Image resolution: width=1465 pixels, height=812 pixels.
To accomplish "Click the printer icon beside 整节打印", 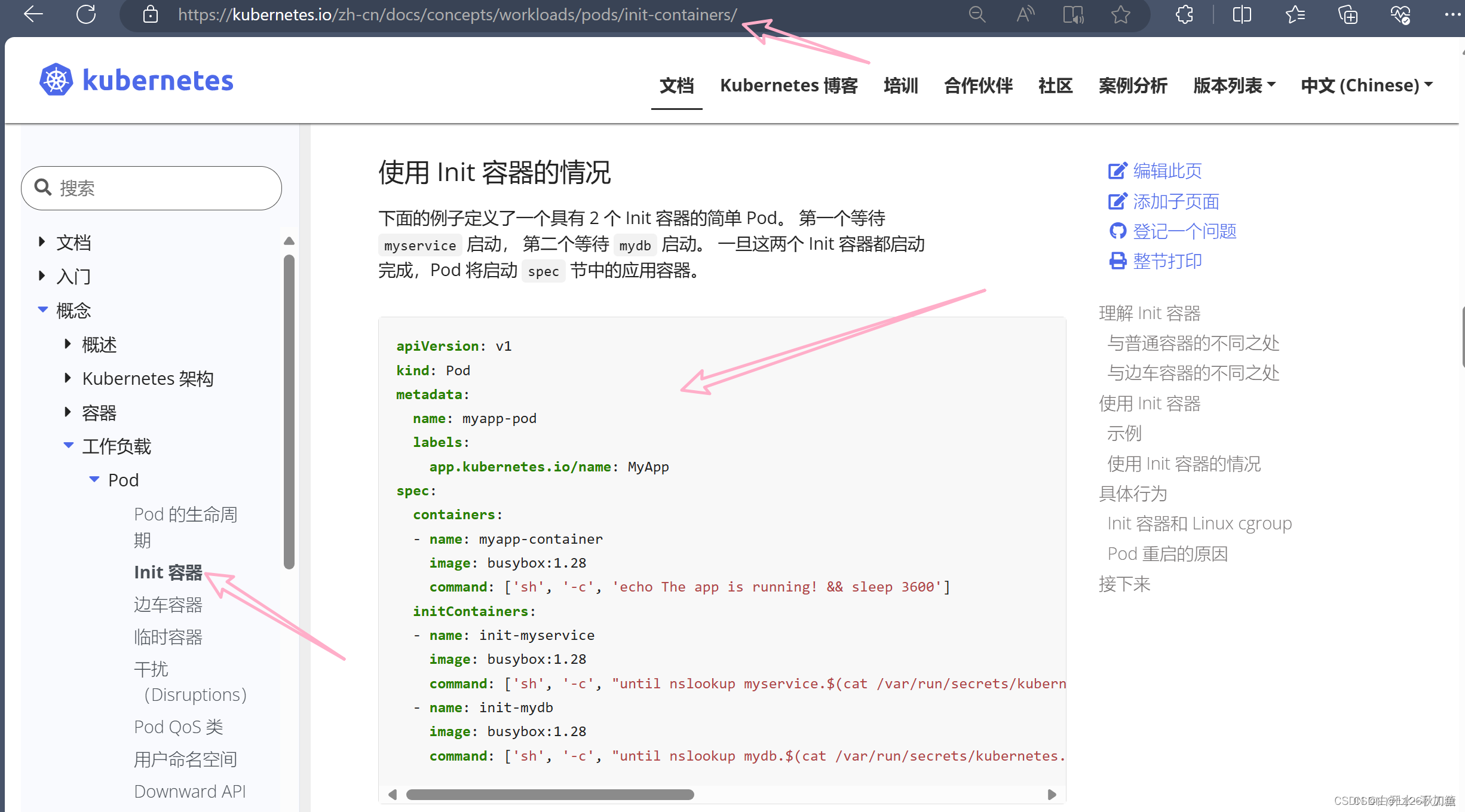I will click(1117, 261).
